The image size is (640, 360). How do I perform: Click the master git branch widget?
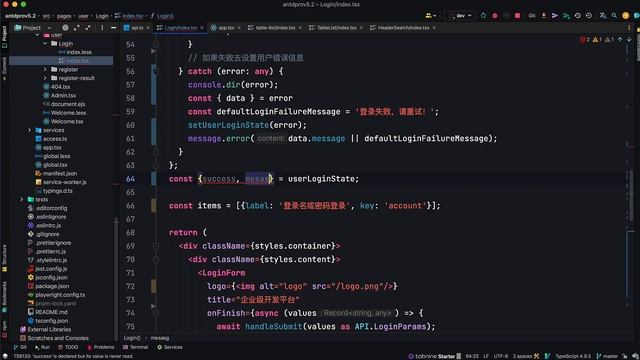[607, 356]
